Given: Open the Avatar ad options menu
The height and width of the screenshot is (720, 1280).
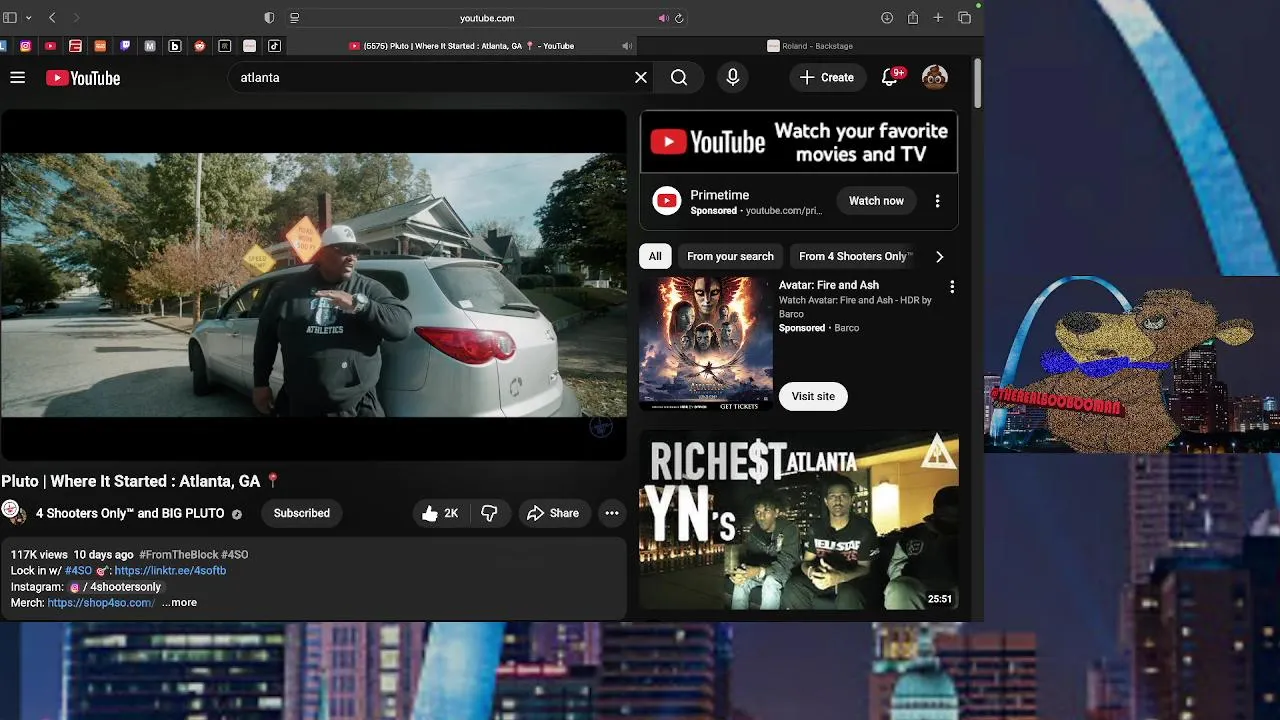Looking at the screenshot, I should coord(952,287).
